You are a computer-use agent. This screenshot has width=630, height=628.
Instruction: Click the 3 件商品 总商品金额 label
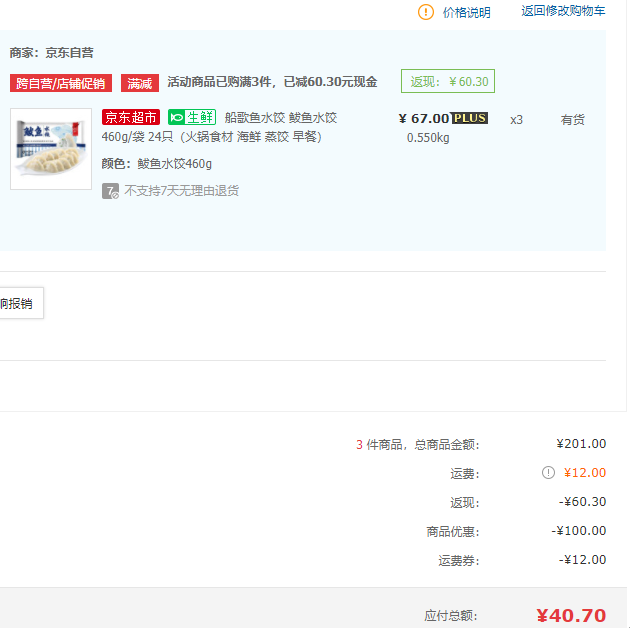click(418, 444)
